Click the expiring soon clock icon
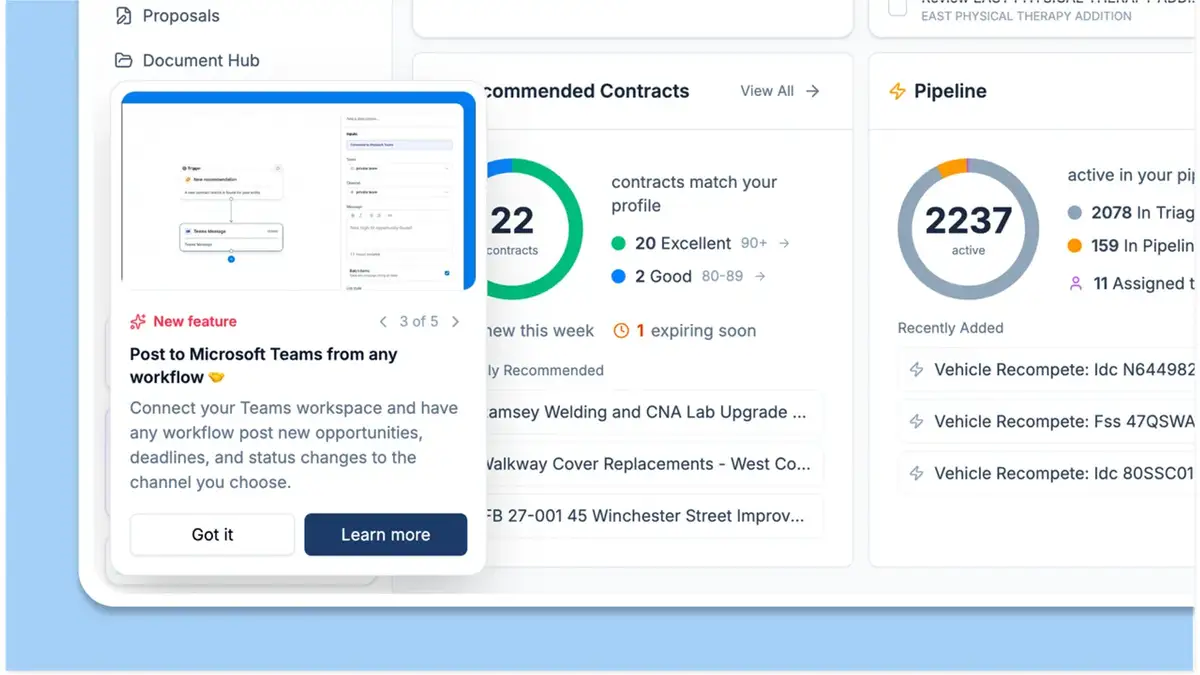 click(x=621, y=331)
